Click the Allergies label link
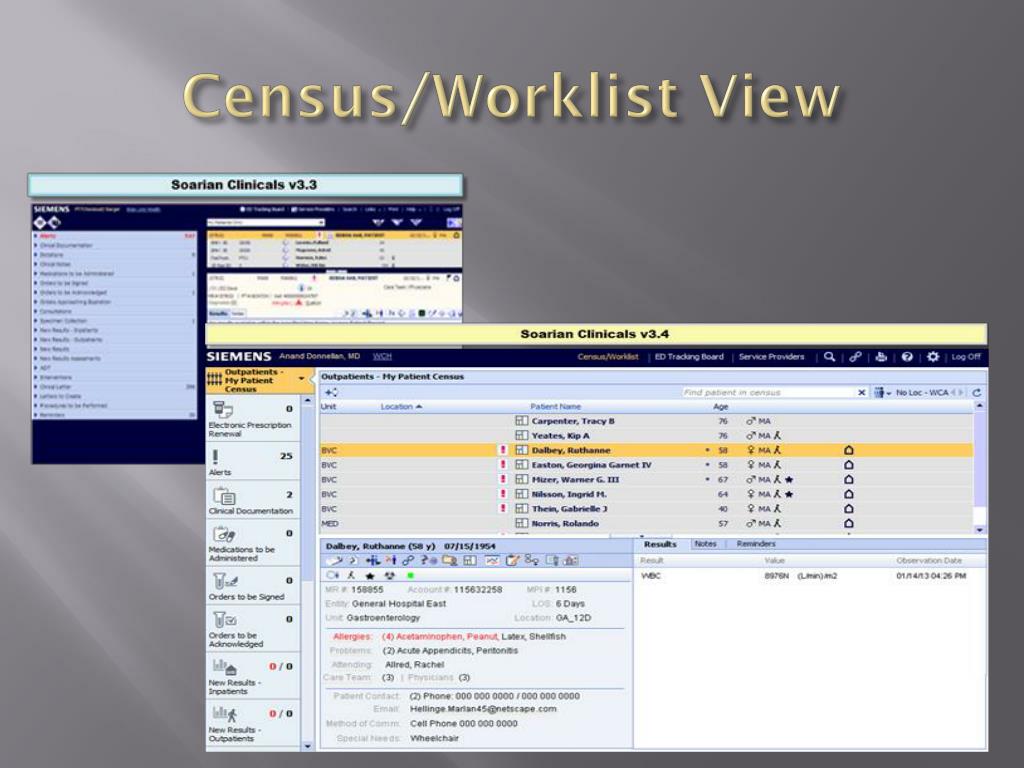This screenshot has width=1024, height=768. (x=352, y=637)
